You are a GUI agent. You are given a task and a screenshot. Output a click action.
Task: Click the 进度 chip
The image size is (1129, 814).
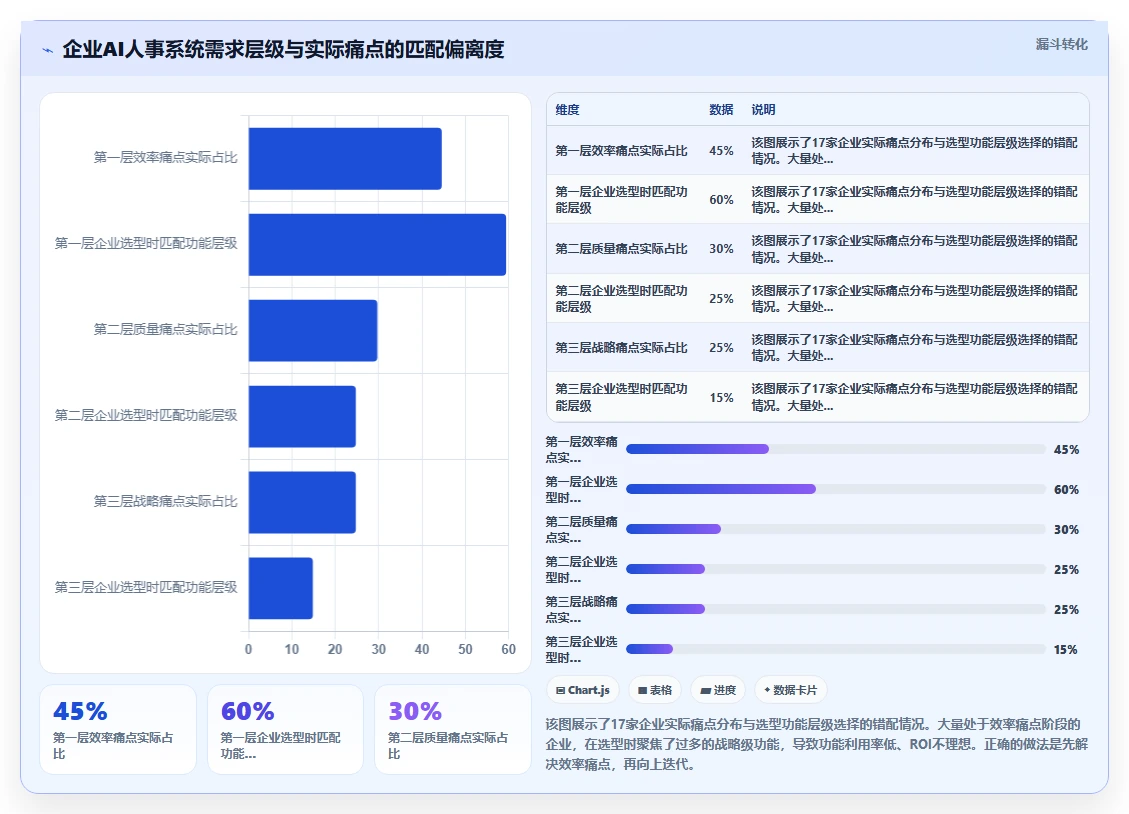[718, 690]
